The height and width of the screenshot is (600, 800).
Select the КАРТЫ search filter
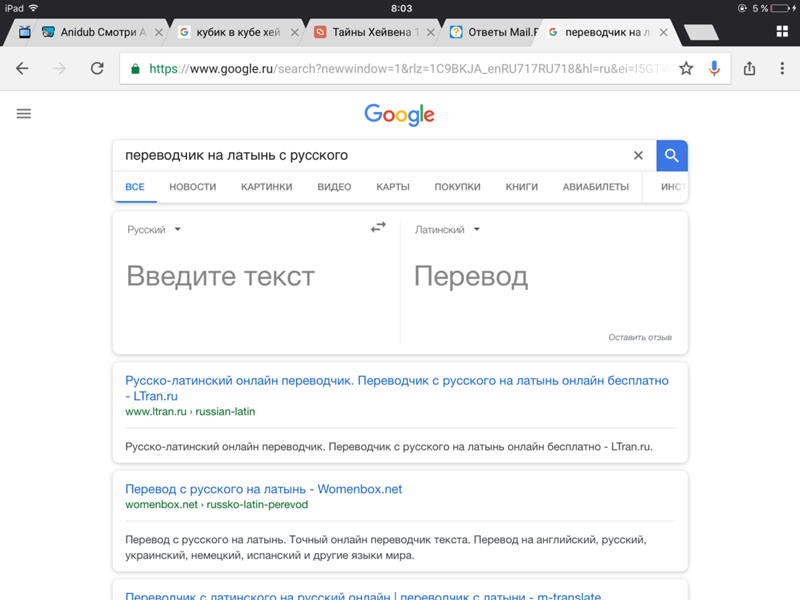coord(393,187)
